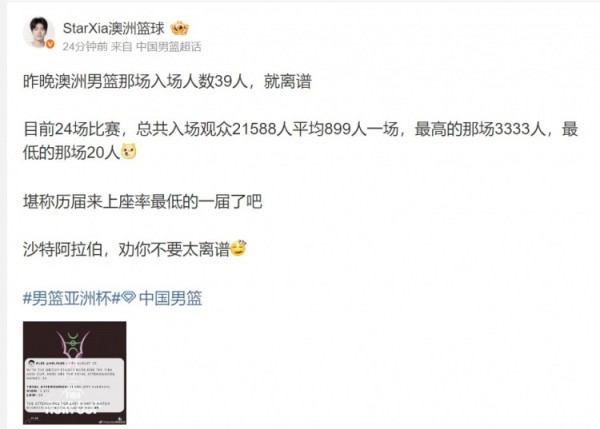Image resolution: width=600 pixels, height=429 pixels.
Task: Open the username StarXia澳洲篮球
Action: tap(113, 28)
